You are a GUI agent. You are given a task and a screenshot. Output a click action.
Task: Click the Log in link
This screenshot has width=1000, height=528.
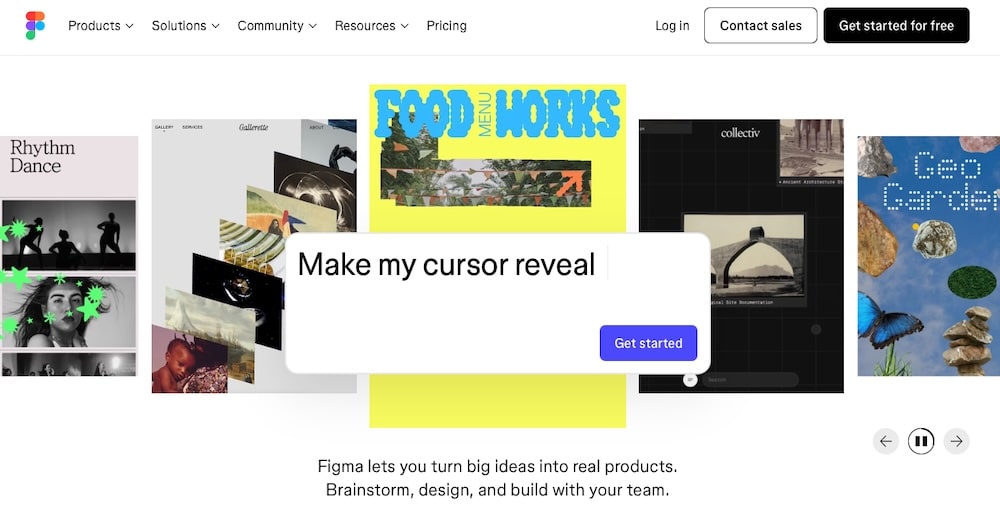coord(672,26)
